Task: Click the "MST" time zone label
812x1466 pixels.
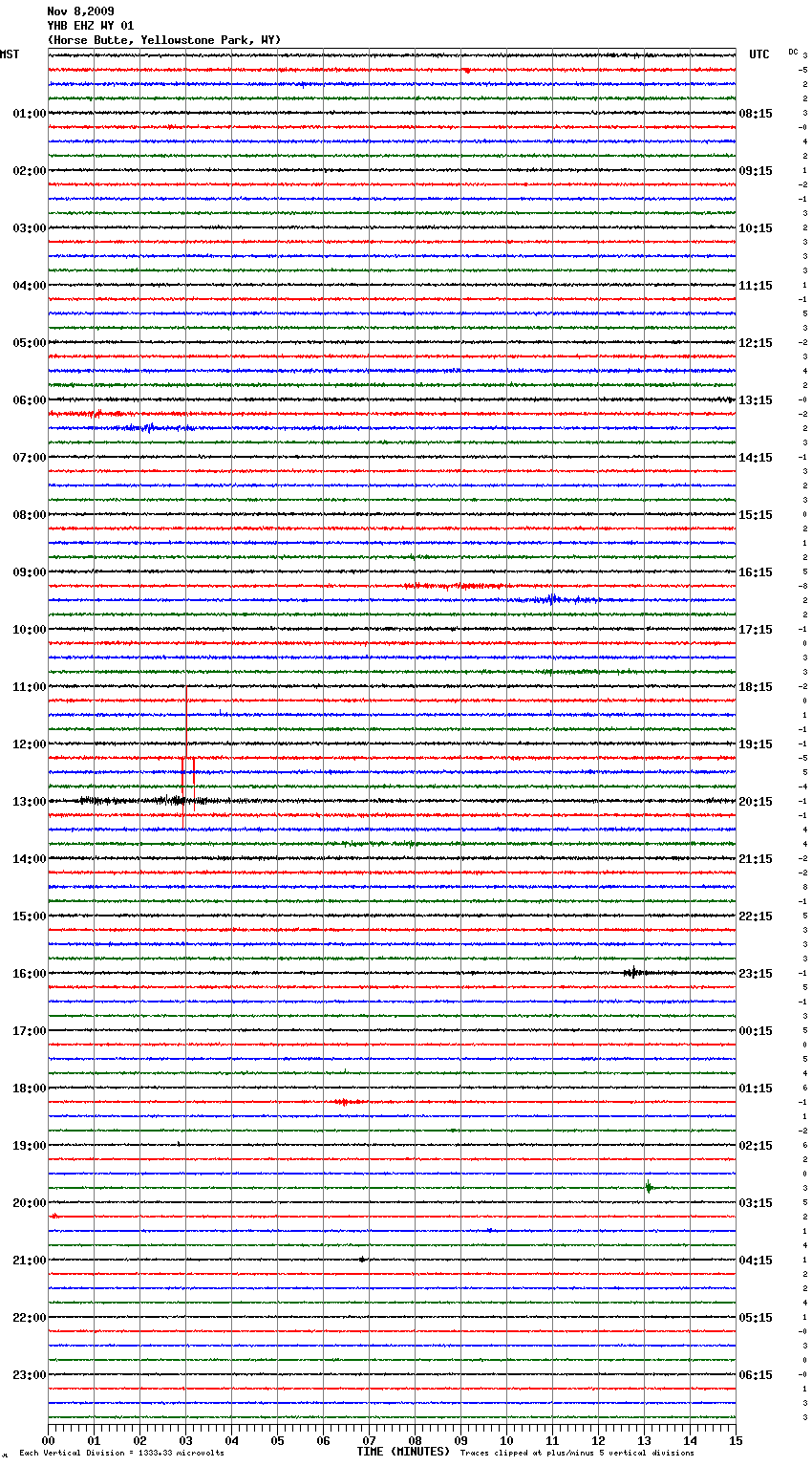Action: [10, 54]
